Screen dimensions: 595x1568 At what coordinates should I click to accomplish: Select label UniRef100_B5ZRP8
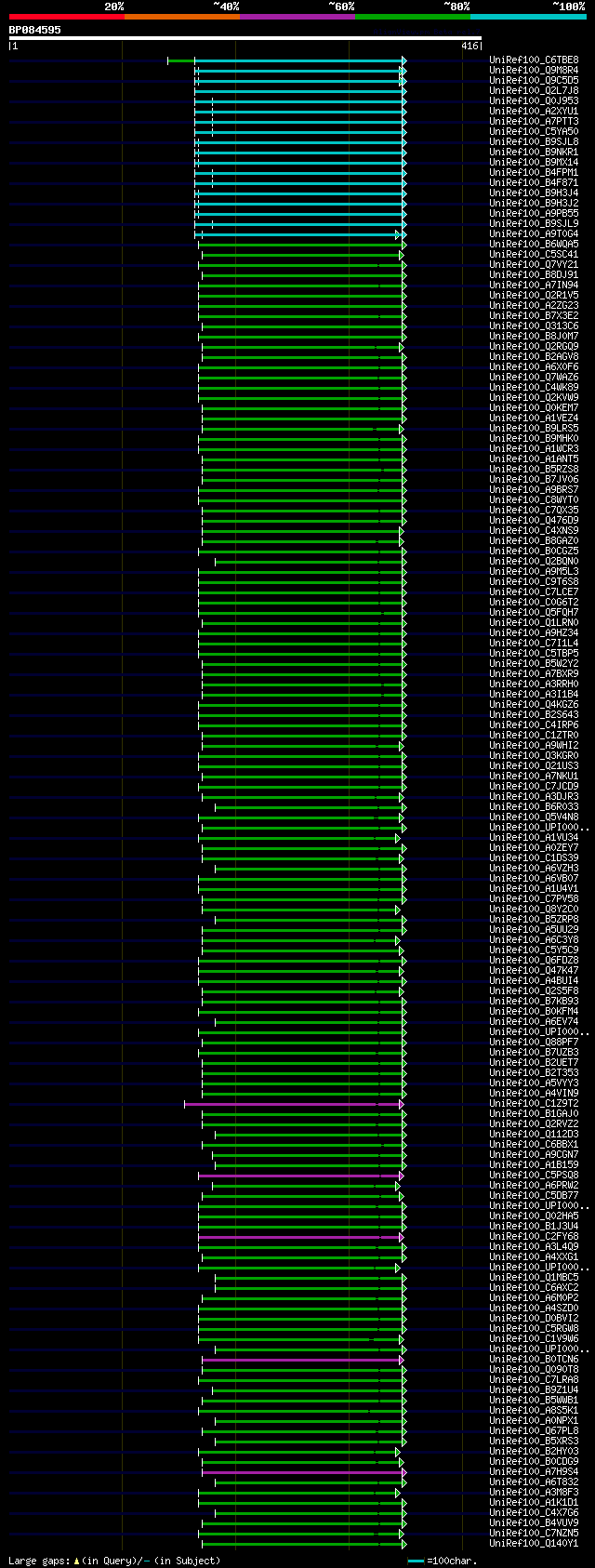[534, 920]
